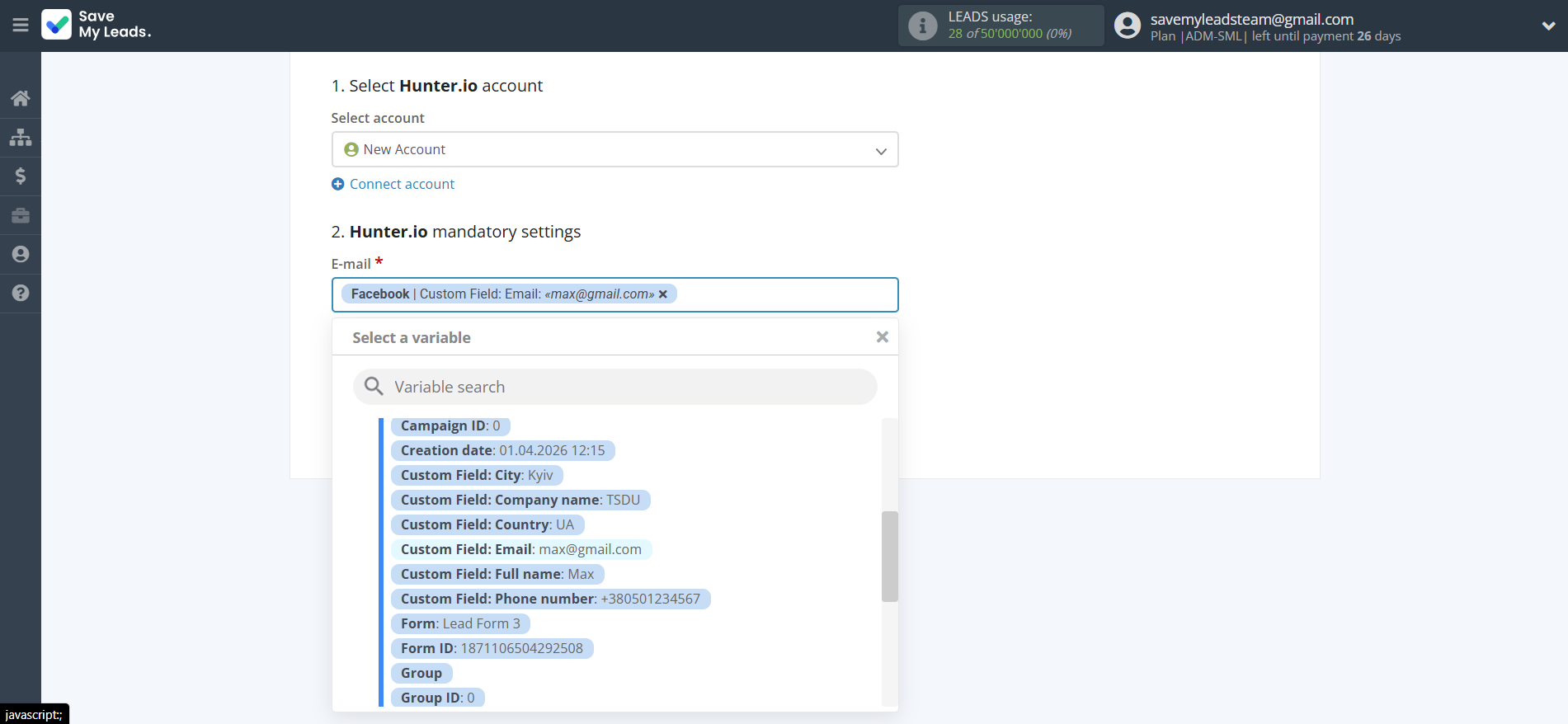Screen dimensions: 1568x724
Task: Select the Campaign ID variable
Action: (450, 426)
